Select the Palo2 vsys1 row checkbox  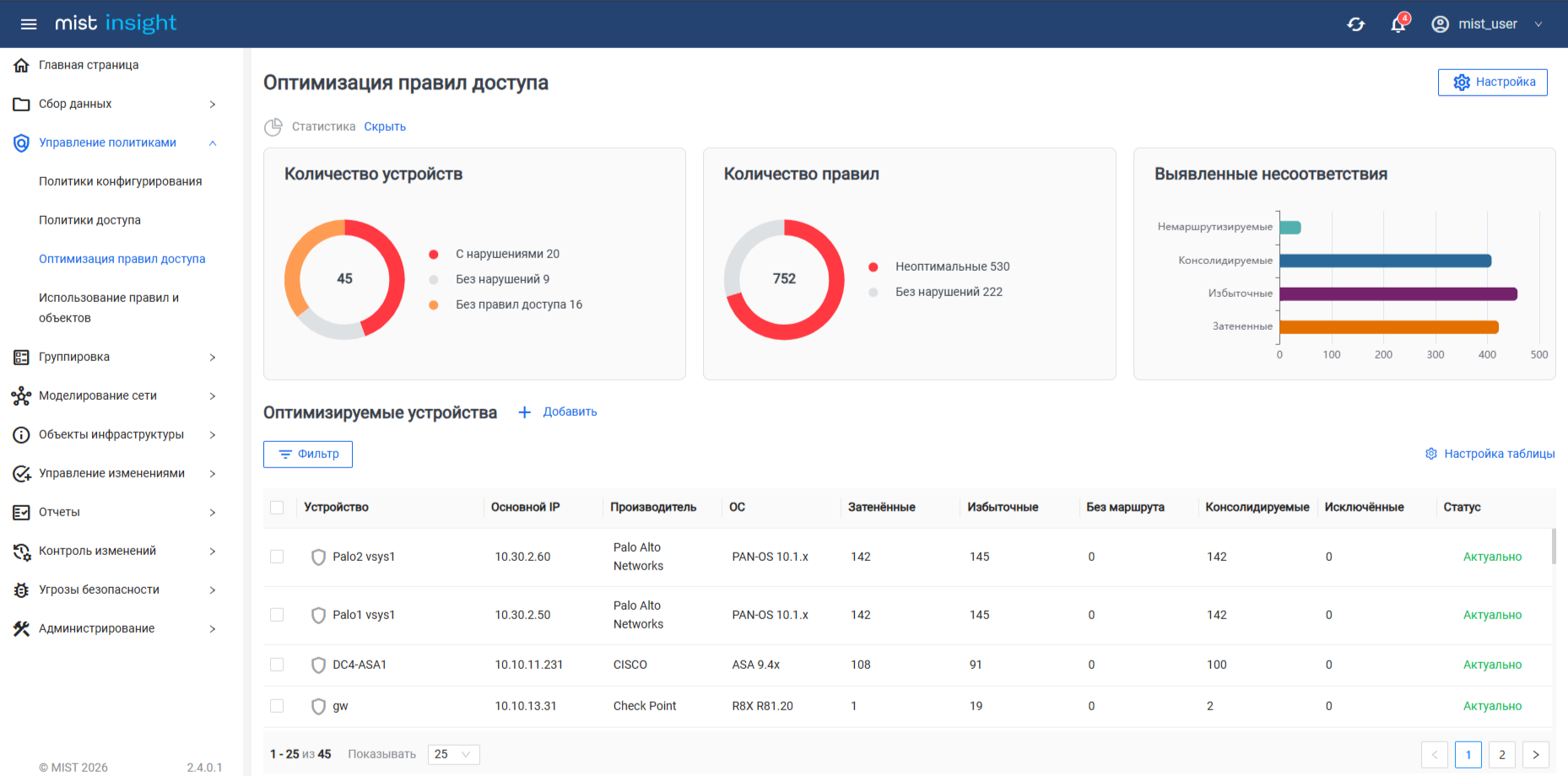point(277,557)
